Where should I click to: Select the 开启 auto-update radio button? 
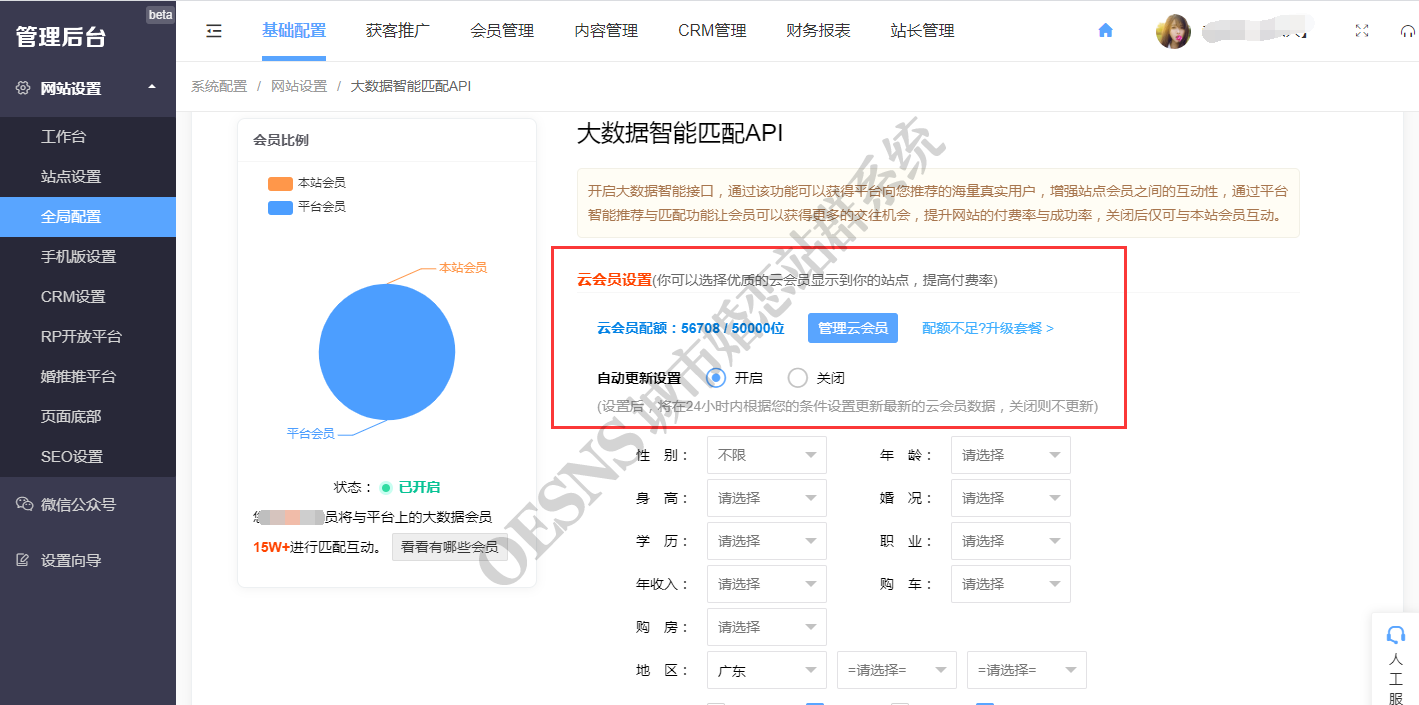(716, 378)
